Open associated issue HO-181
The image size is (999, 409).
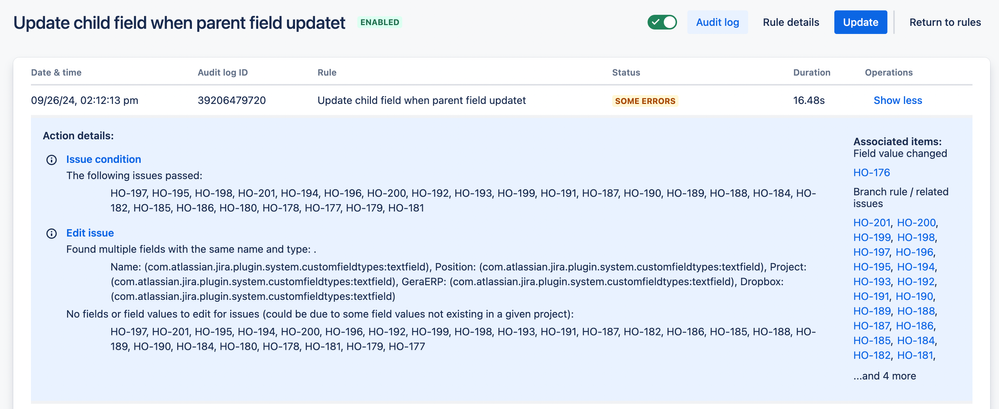(915, 355)
